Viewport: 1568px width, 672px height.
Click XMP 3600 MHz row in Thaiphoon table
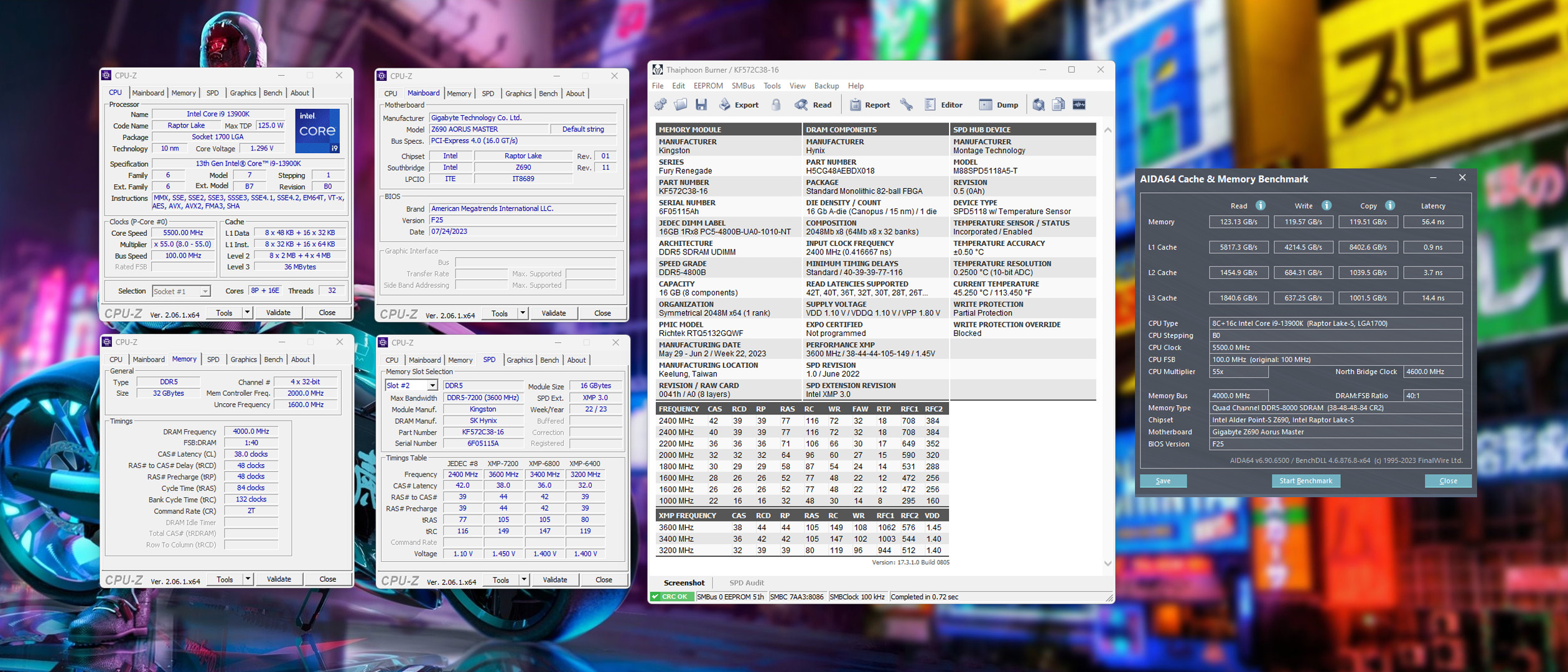tap(802, 527)
